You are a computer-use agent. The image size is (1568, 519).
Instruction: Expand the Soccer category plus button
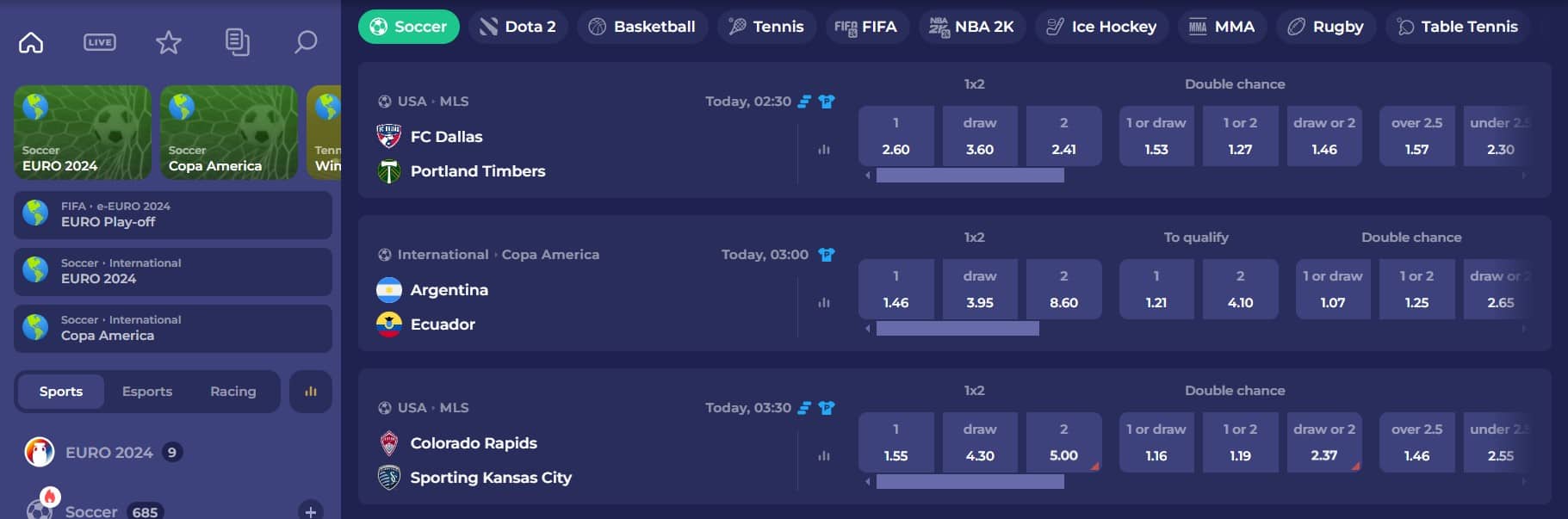pyautogui.click(x=311, y=510)
